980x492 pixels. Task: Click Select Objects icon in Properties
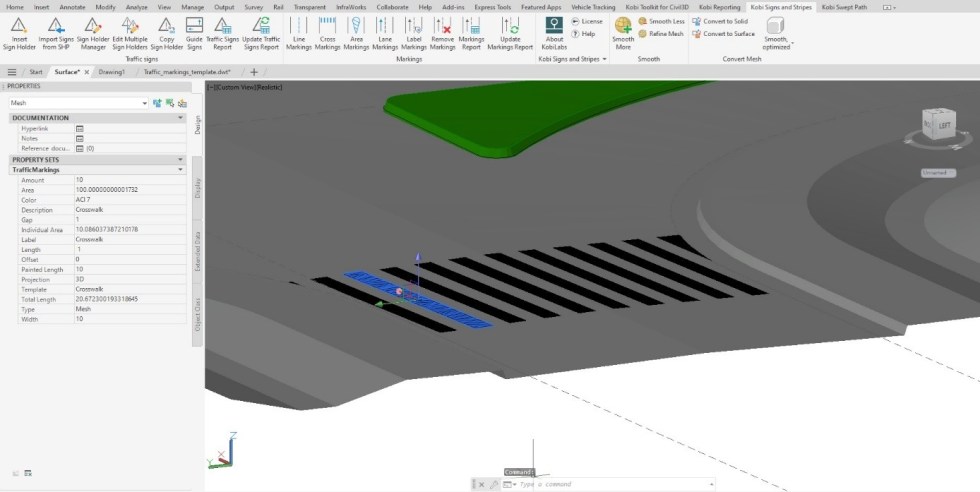pyautogui.click(x=169, y=103)
